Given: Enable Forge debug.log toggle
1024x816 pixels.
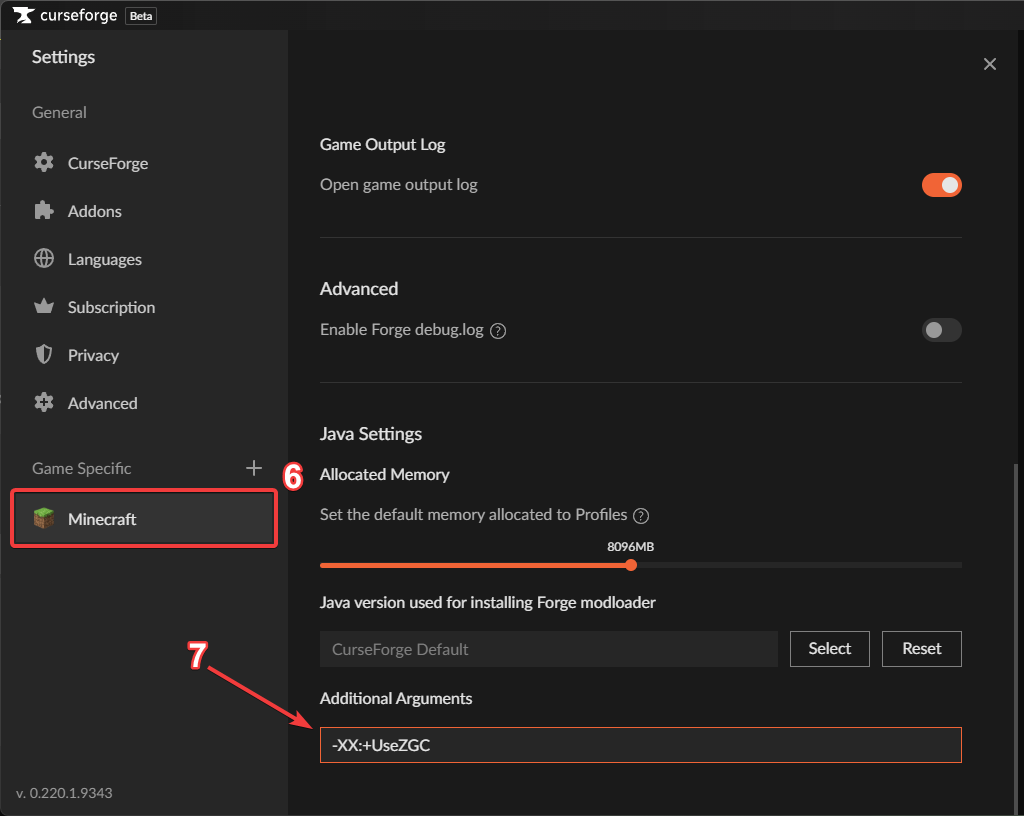Looking at the screenshot, I should 942,330.
